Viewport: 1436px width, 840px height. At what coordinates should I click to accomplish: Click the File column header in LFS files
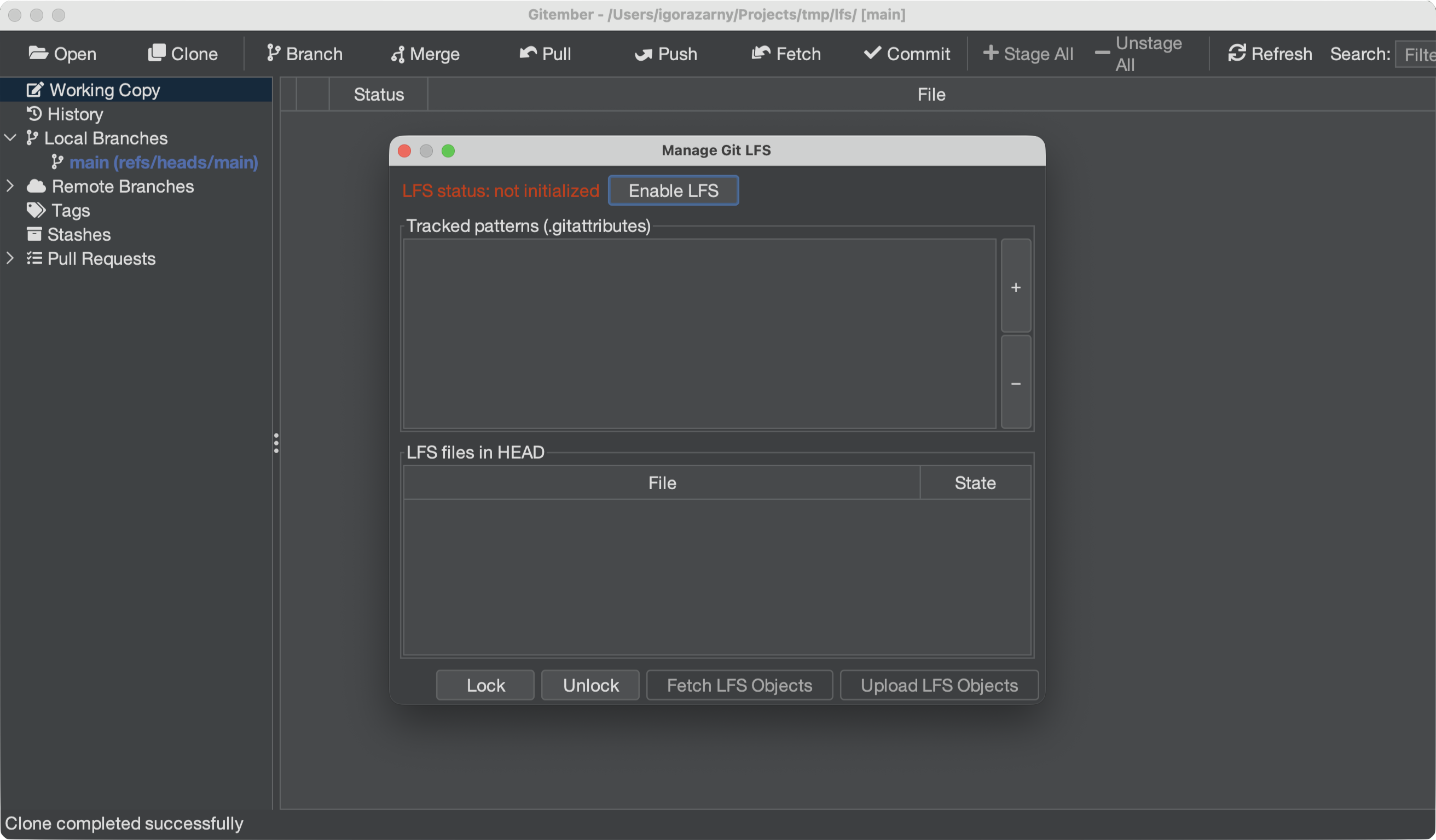(662, 483)
